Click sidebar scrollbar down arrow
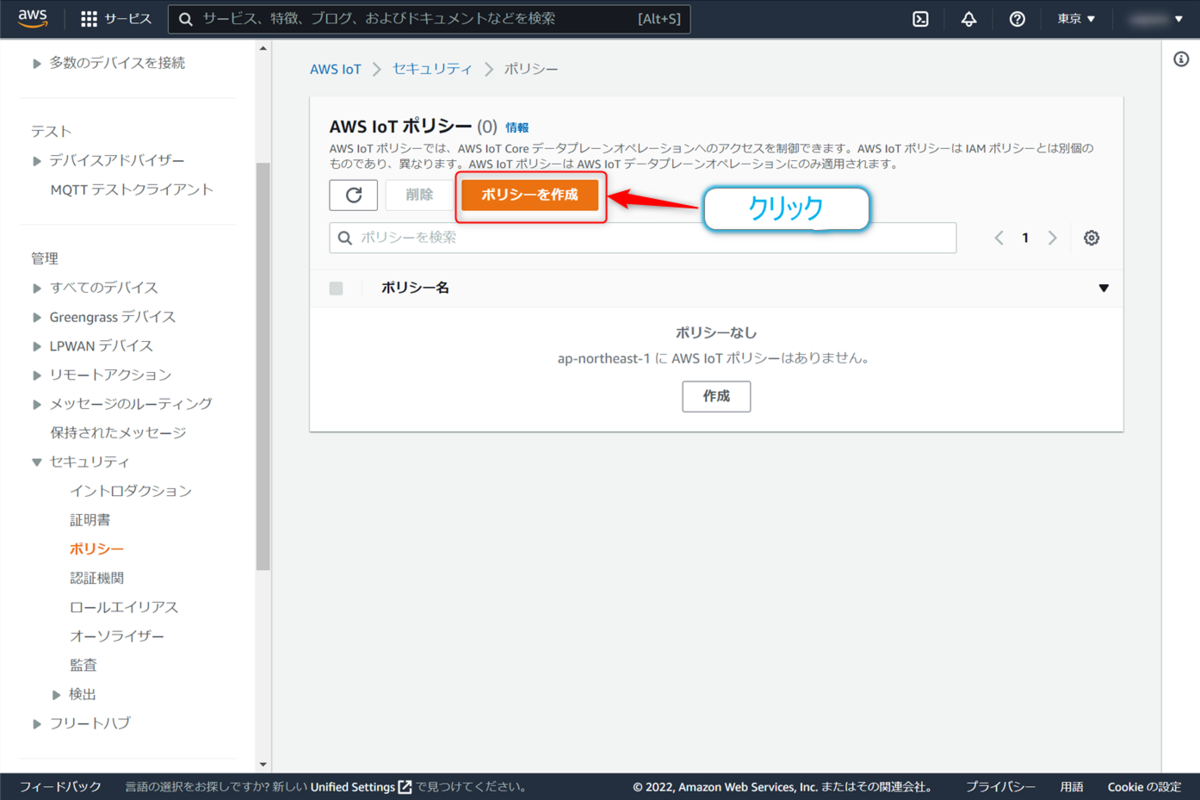Viewport: 1200px width, 800px height. click(x=264, y=765)
